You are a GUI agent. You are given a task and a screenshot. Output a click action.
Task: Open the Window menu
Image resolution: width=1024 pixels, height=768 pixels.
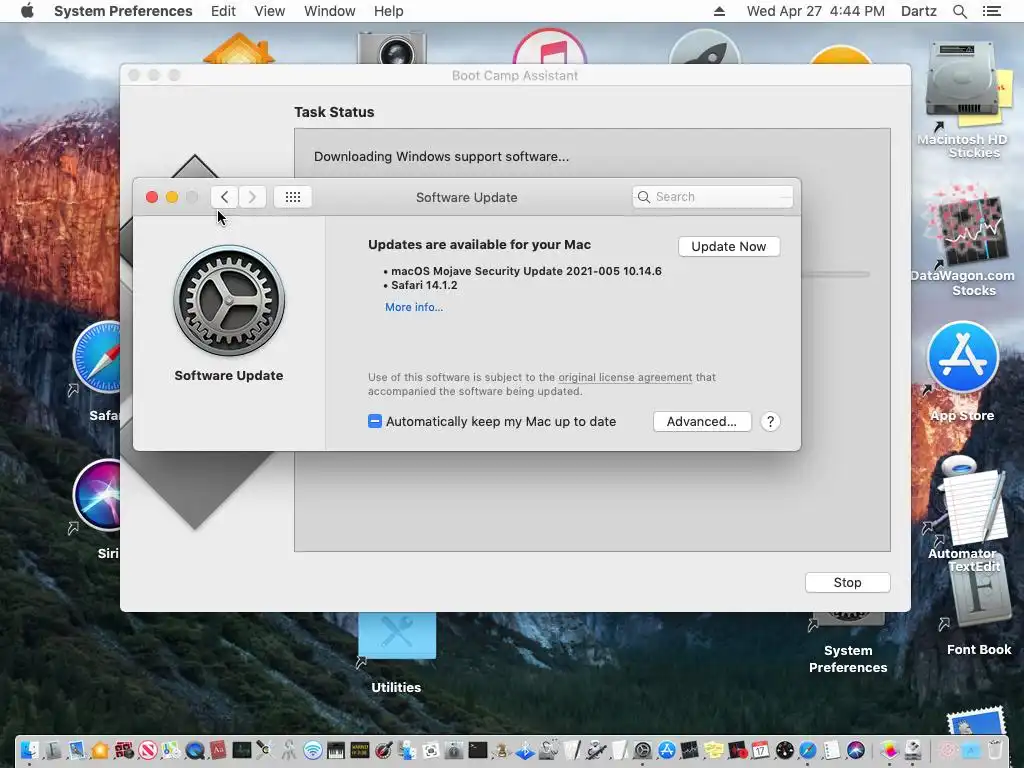coord(330,11)
